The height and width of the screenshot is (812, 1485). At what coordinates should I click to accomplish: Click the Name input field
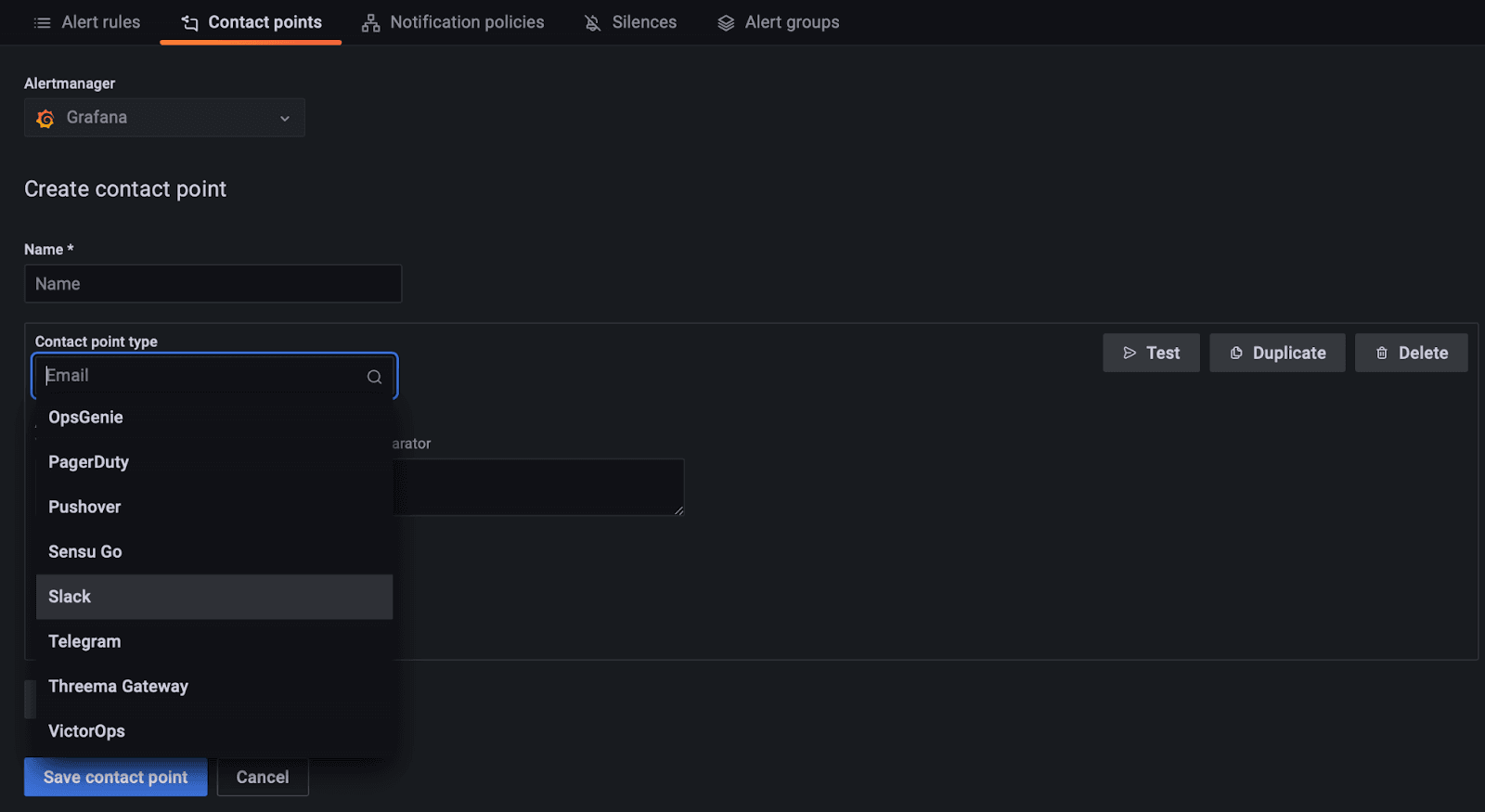[x=213, y=283]
